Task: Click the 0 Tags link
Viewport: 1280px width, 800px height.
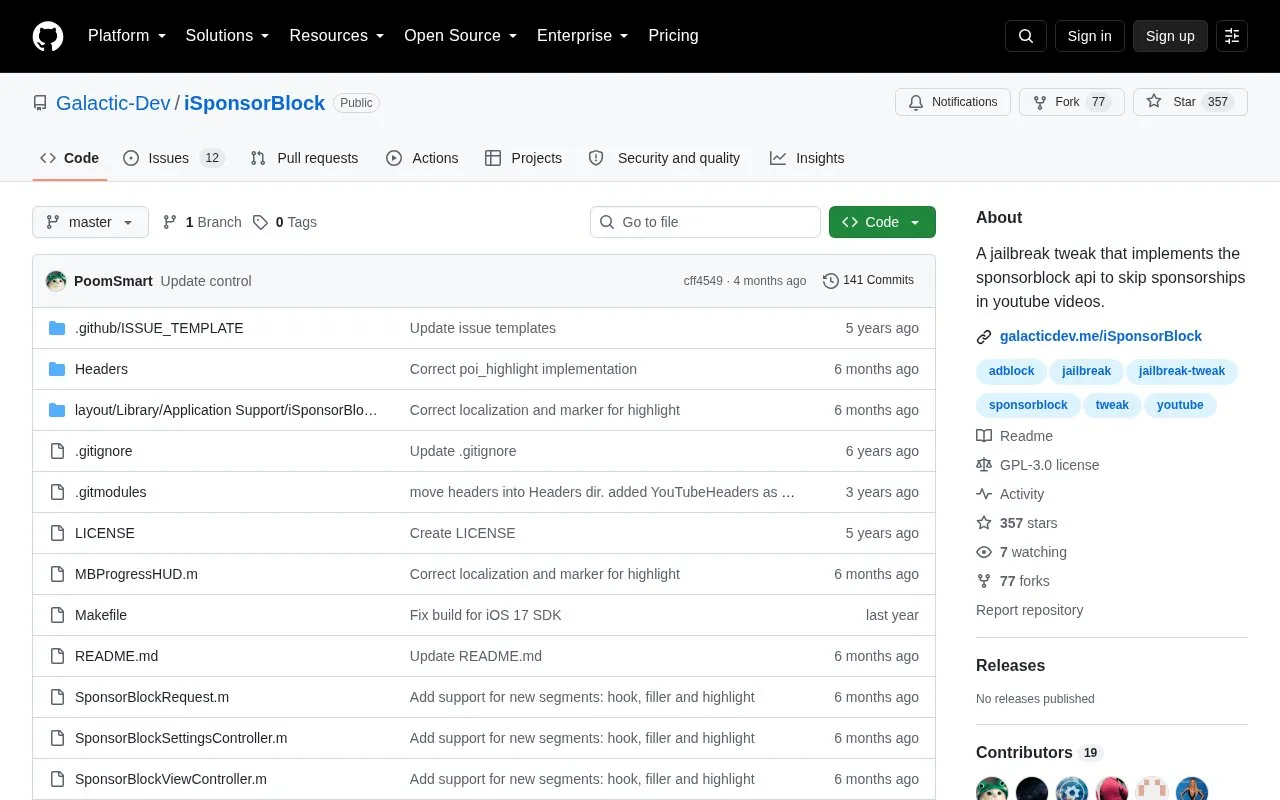Action: [x=285, y=222]
